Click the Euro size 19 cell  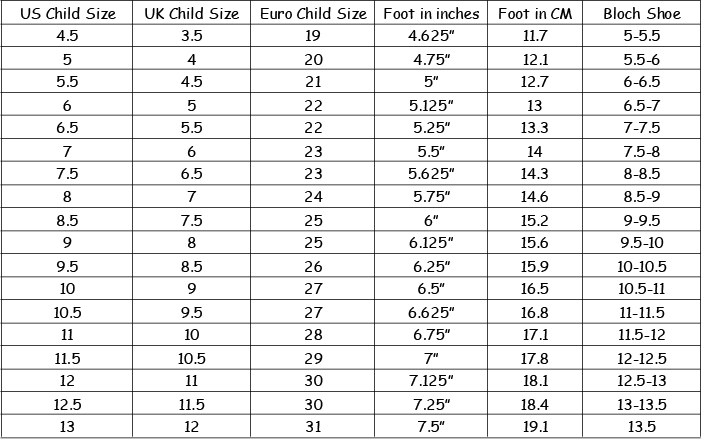pos(312,35)
